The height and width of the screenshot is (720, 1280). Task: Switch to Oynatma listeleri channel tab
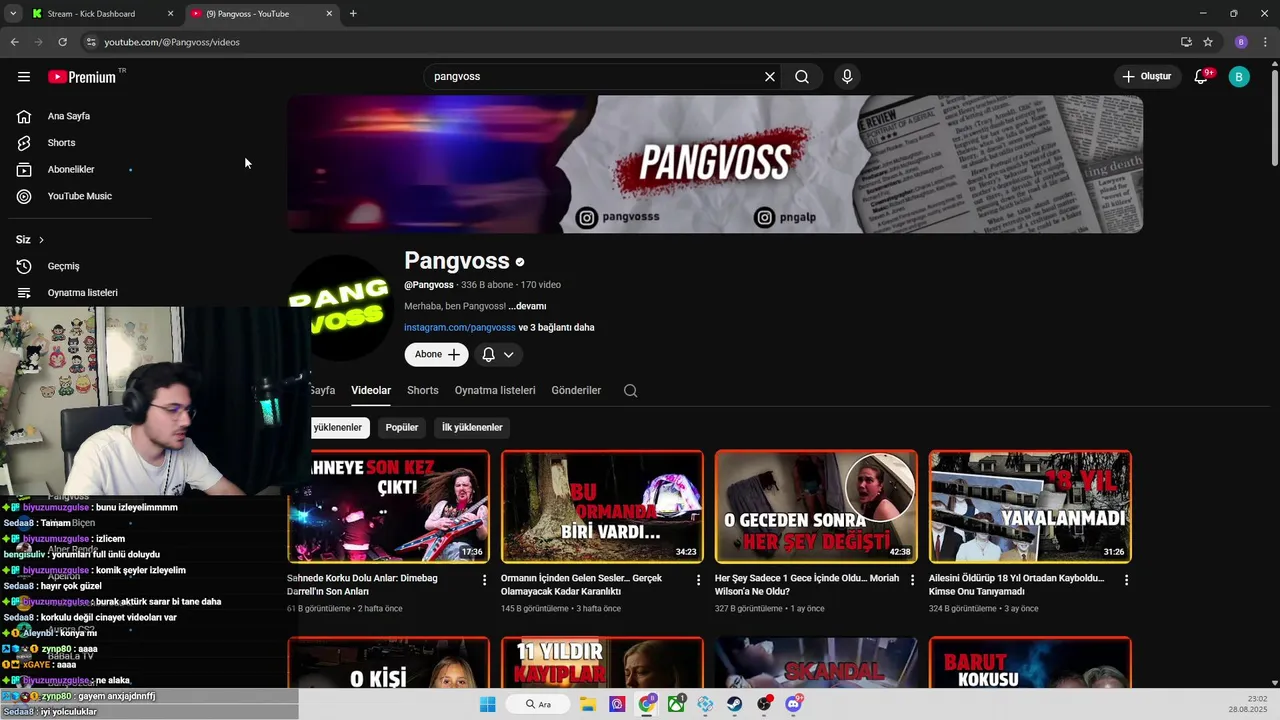point(495,391)
